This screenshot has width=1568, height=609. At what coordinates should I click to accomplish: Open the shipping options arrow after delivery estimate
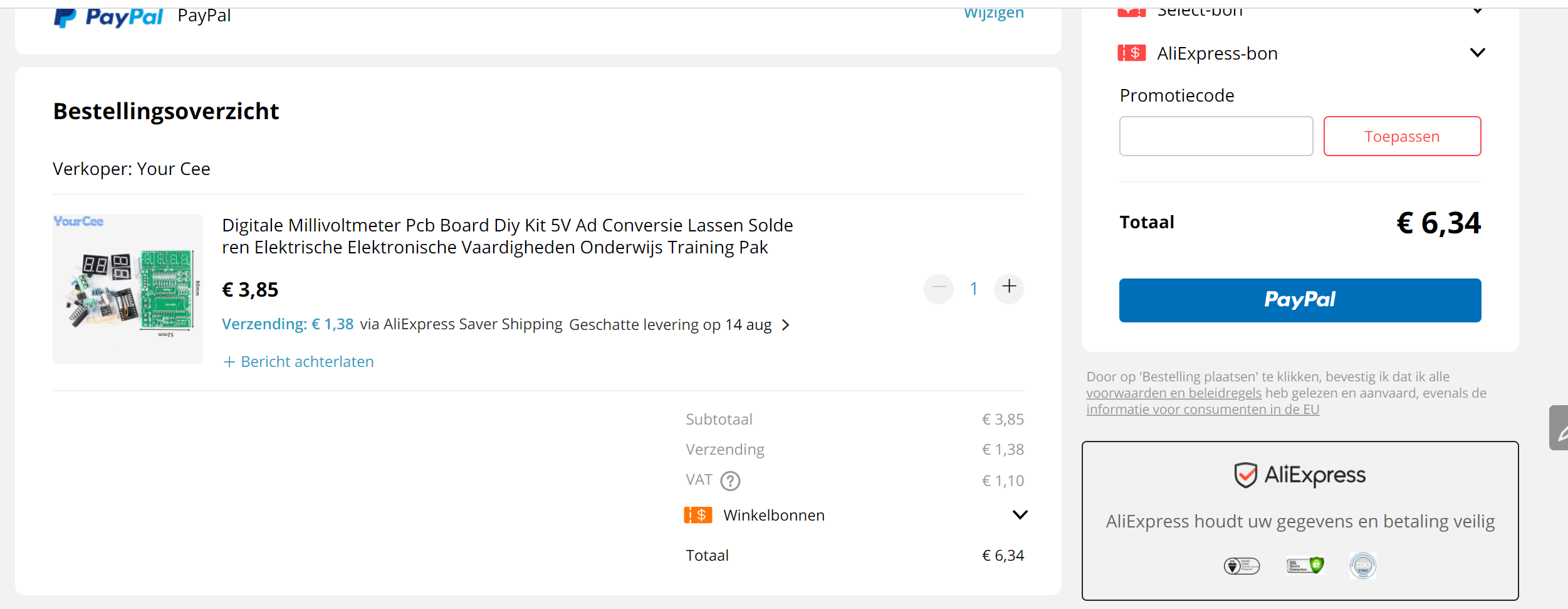(x=786, y=325)
